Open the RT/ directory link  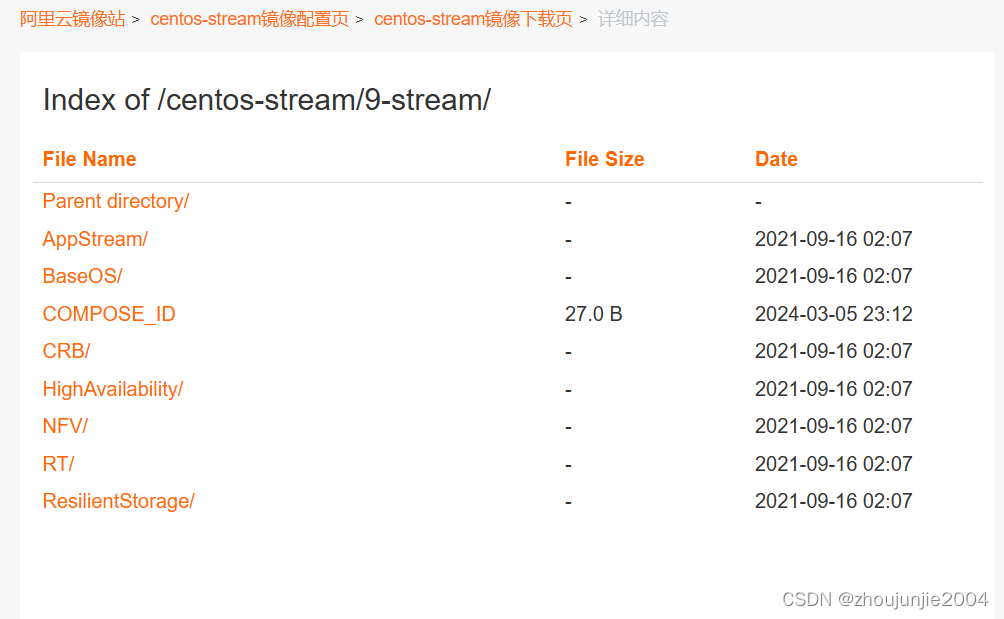pyautogui.click(x=57, y=464)
